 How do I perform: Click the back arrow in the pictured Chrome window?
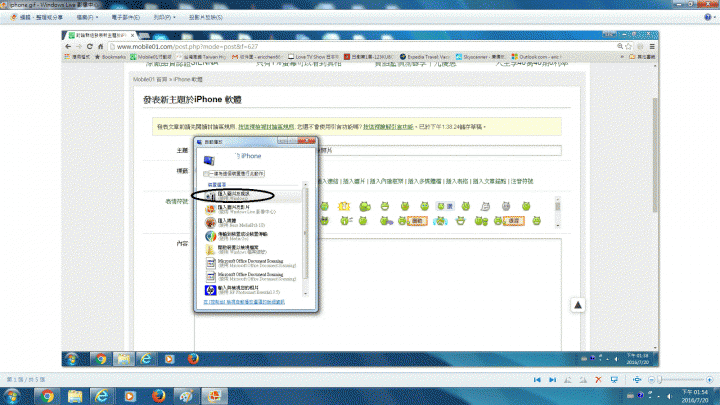(x=68, y=46)
